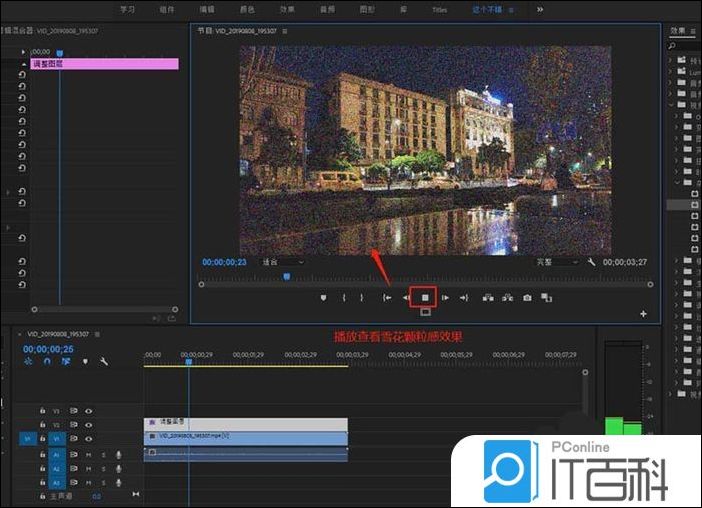Toggle snap magnet in timeline

pyautogui.click(x=46, y=362)
